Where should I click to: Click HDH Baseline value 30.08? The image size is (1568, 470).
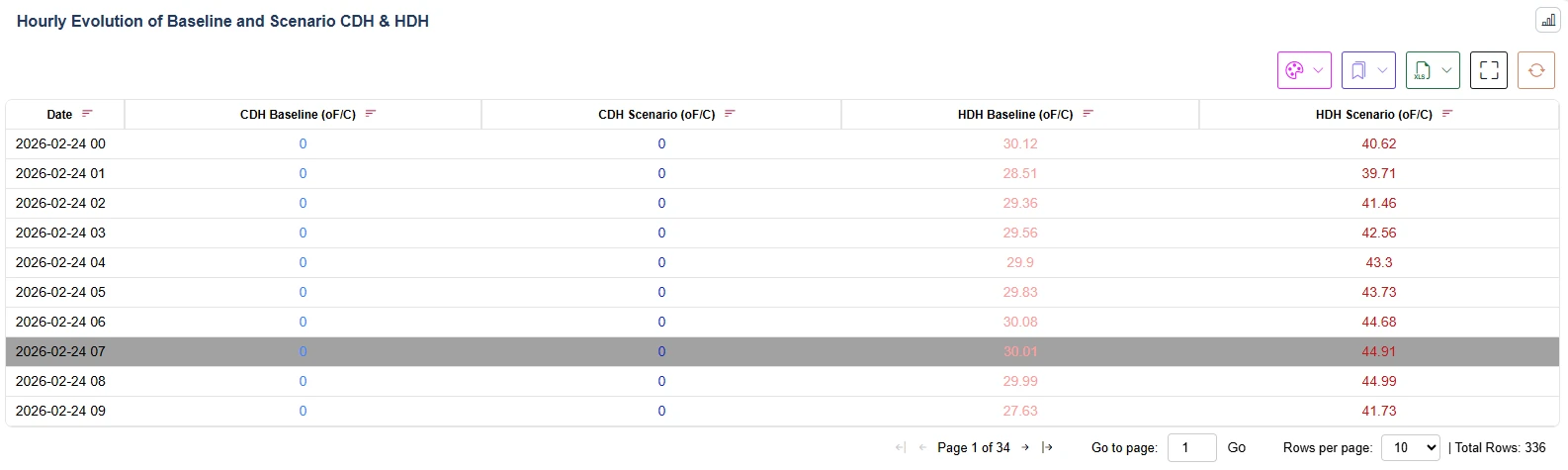(x=1020, y=322)
